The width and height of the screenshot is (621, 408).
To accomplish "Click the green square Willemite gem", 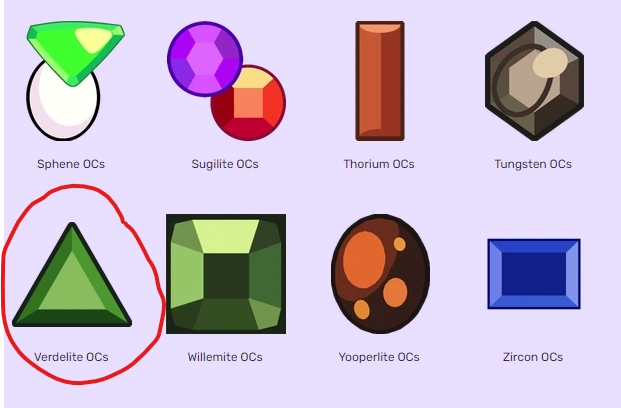I will point(226,274).
